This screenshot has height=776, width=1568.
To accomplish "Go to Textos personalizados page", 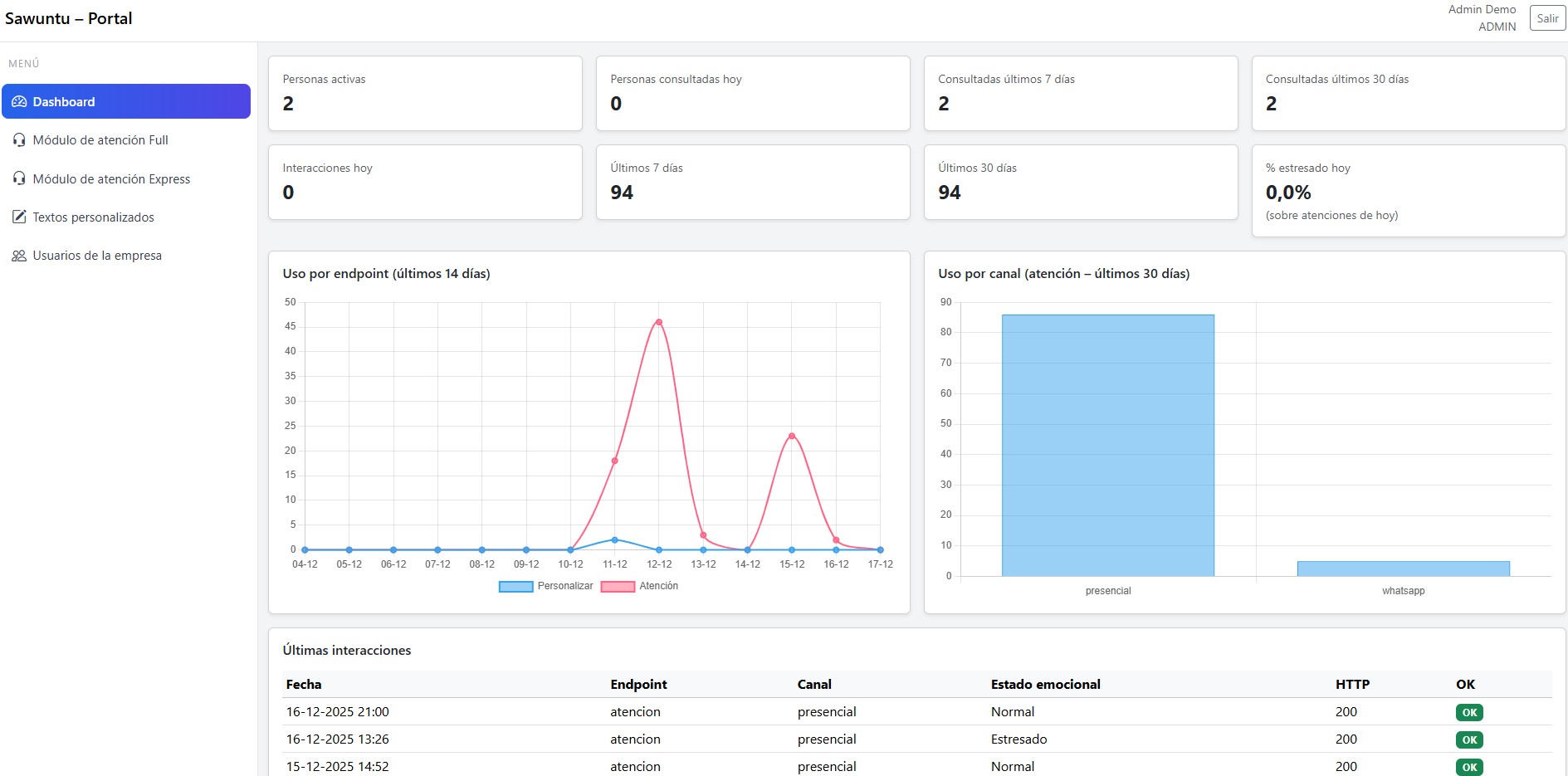I will (x=93, y=217).
